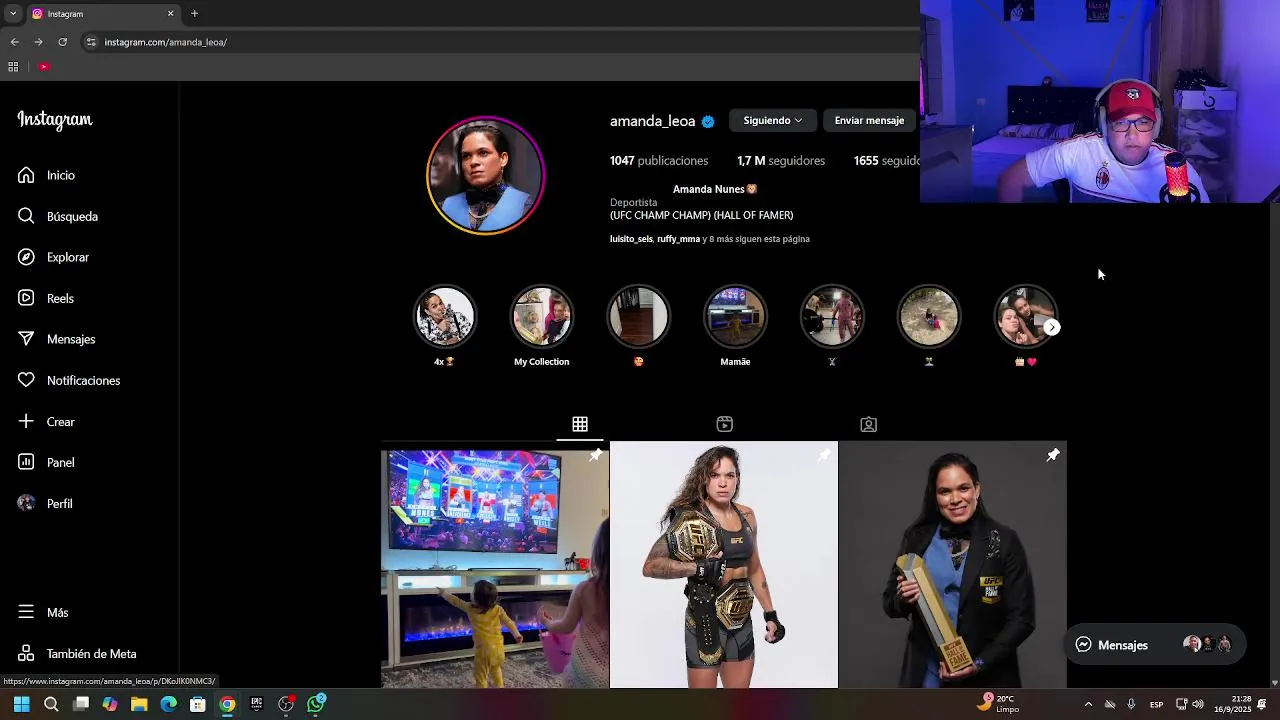Open Notificaciones heart item
Image resolution: width=1280 pixels, height=720 pixels.
pyautogui.click(x=68, y=380)
